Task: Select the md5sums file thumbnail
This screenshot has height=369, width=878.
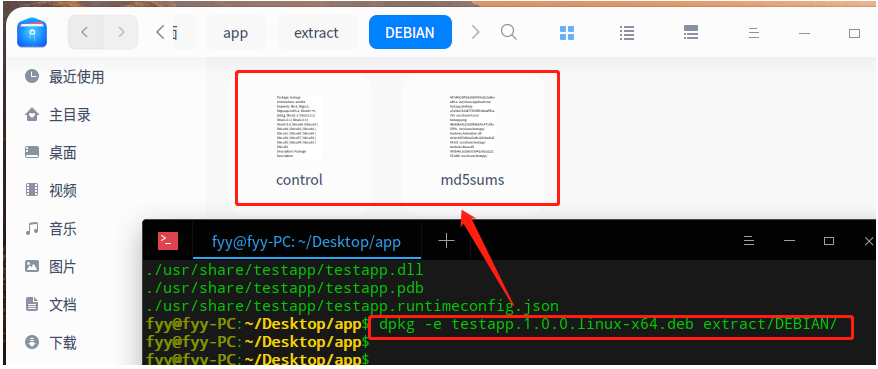Action: 472,127
